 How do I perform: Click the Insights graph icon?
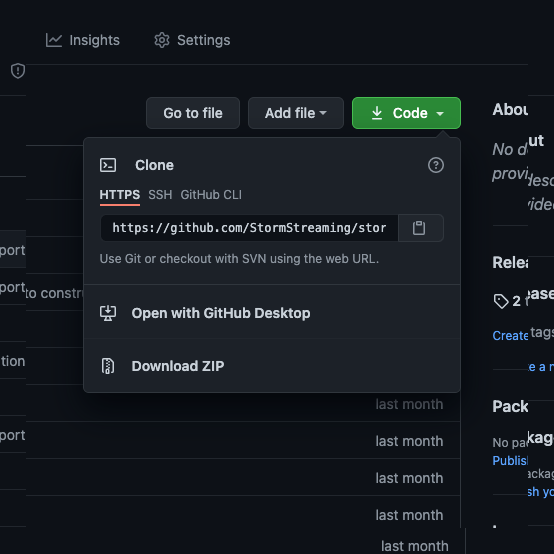[x=54, y=40]
